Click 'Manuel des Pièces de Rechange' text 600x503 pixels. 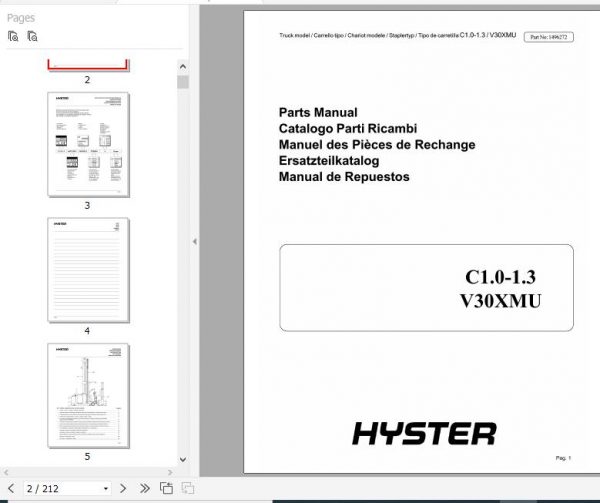click(x=377, y=145)
